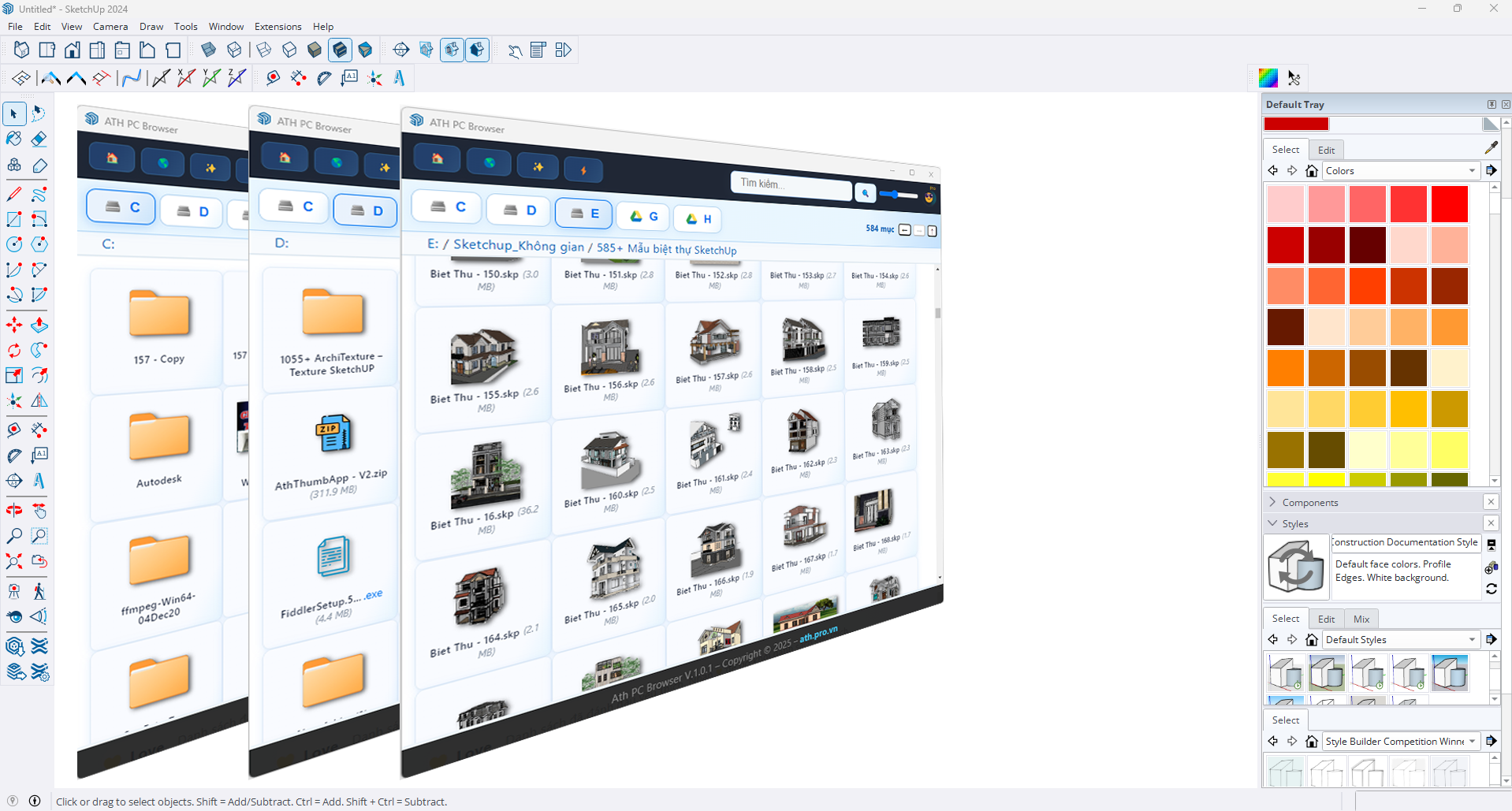Activate the Push/Pull tool
The width and height of the screenshot is (1512, 811).
(x=39, y=325)
